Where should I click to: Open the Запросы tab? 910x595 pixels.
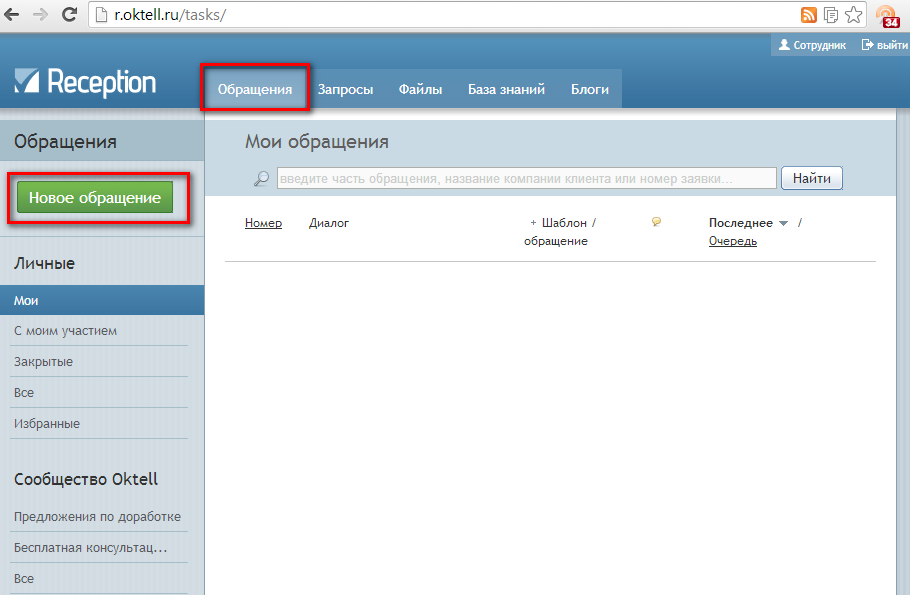click(x=345, y=89)
